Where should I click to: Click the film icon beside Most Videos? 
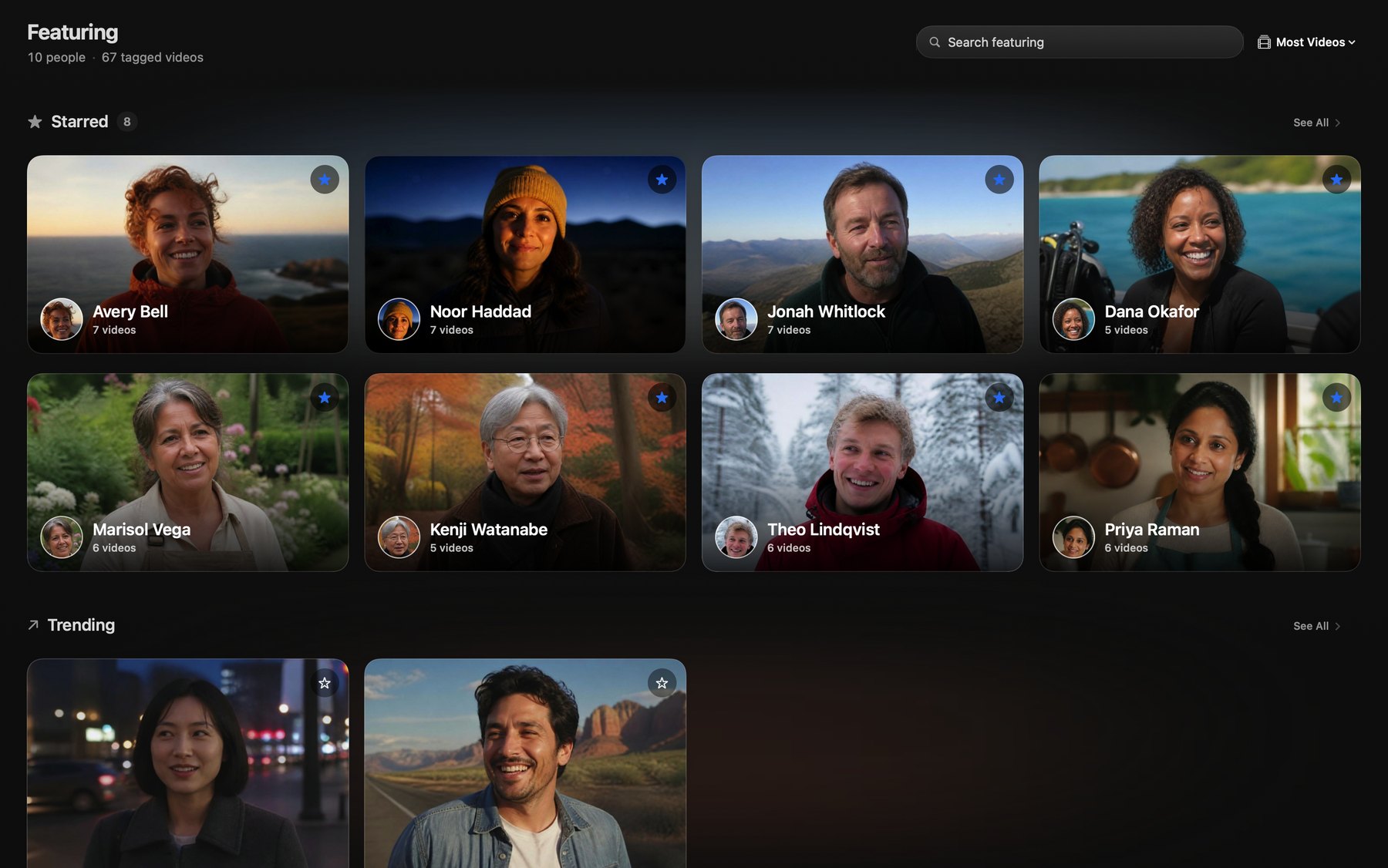[x=1264, y=42]
